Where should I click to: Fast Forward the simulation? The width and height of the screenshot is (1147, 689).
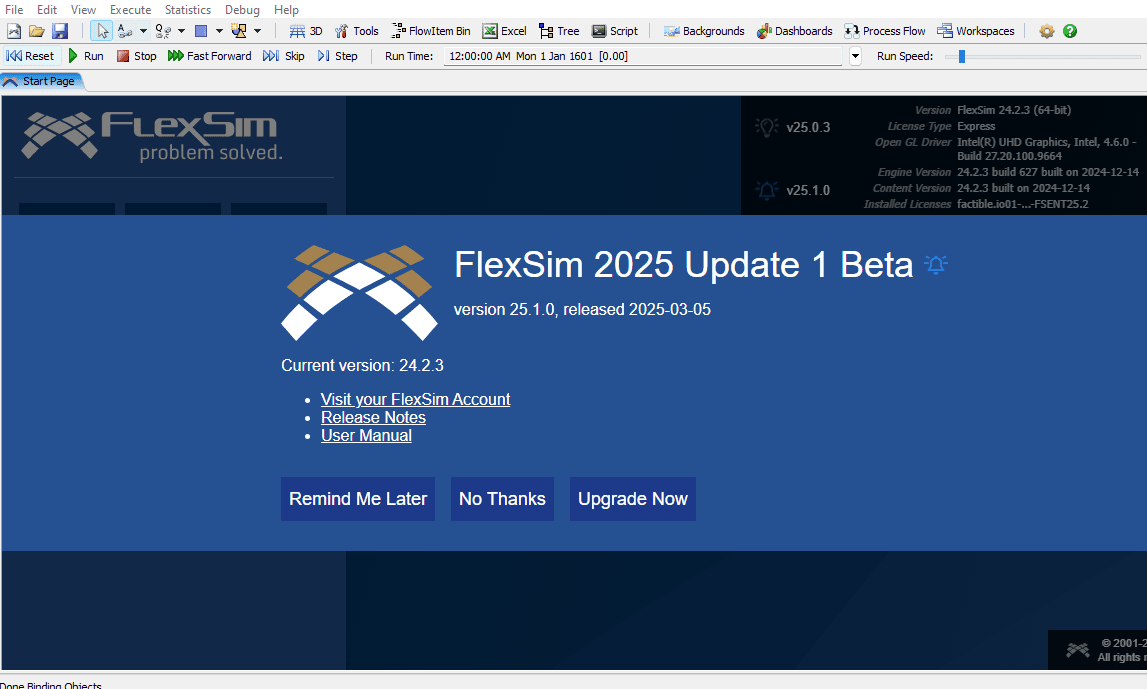[209, 56]
